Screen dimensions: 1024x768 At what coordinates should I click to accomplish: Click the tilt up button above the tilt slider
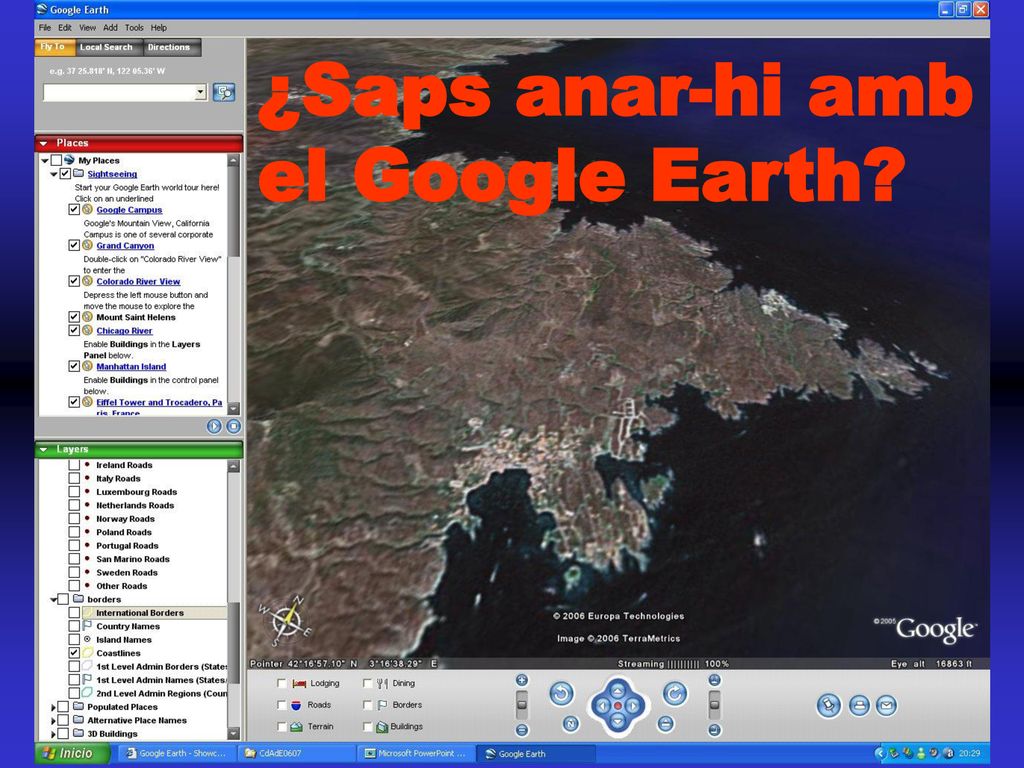click(x=714, y=680)
